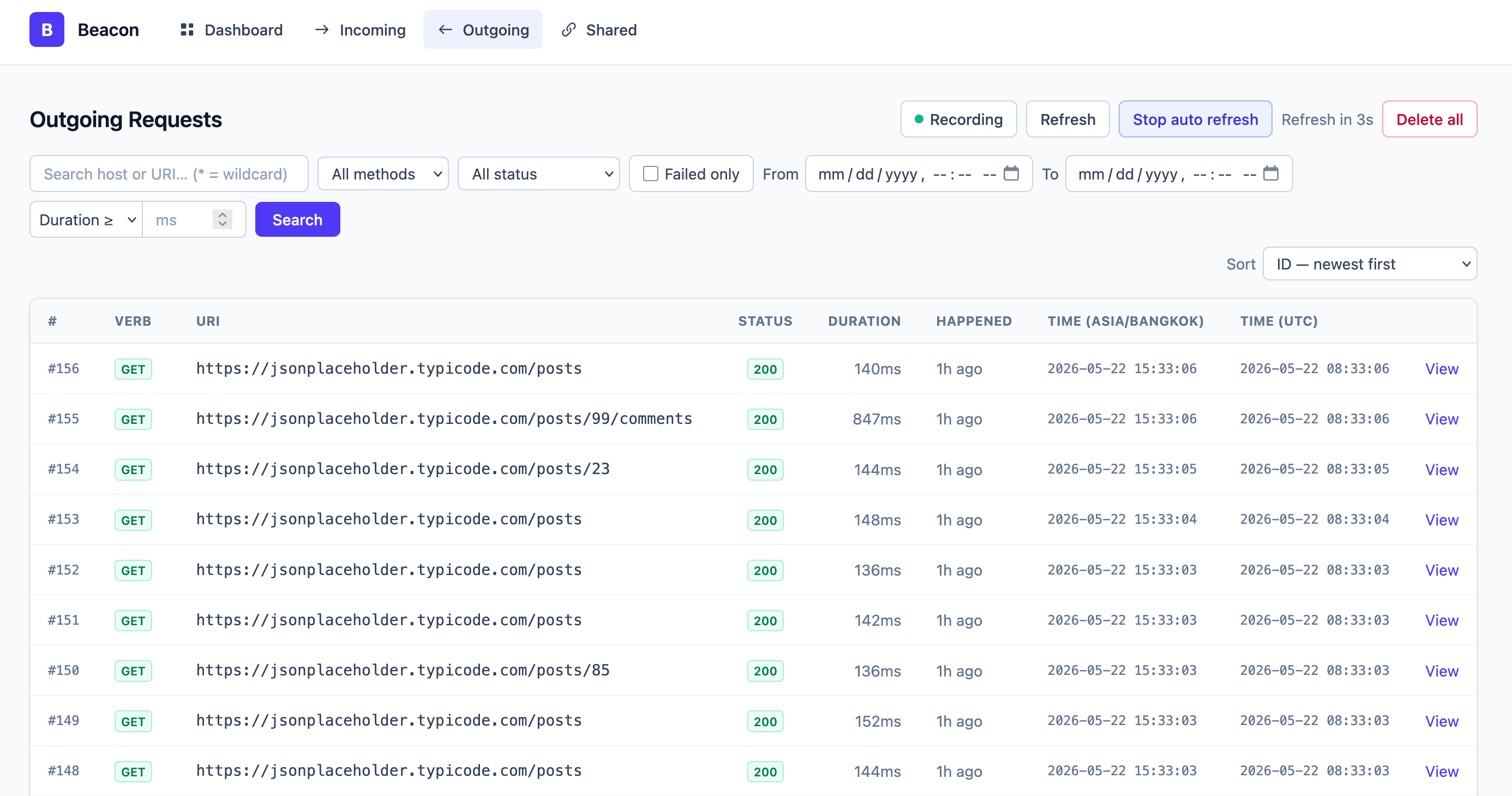The image size is (1512, 796).
Task: View request #151 details
Action: tap(1441, 620)
